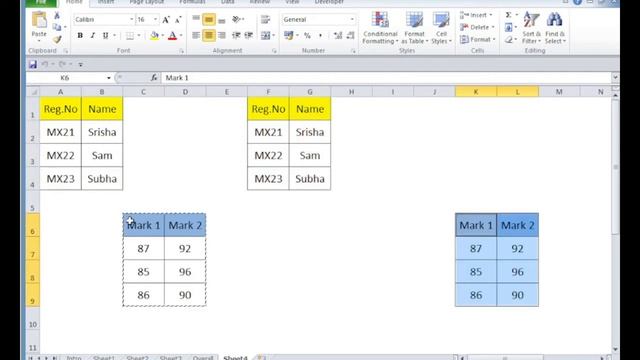Select row 6 header
This screenshot has height=360, width=640.
point(33,225)
